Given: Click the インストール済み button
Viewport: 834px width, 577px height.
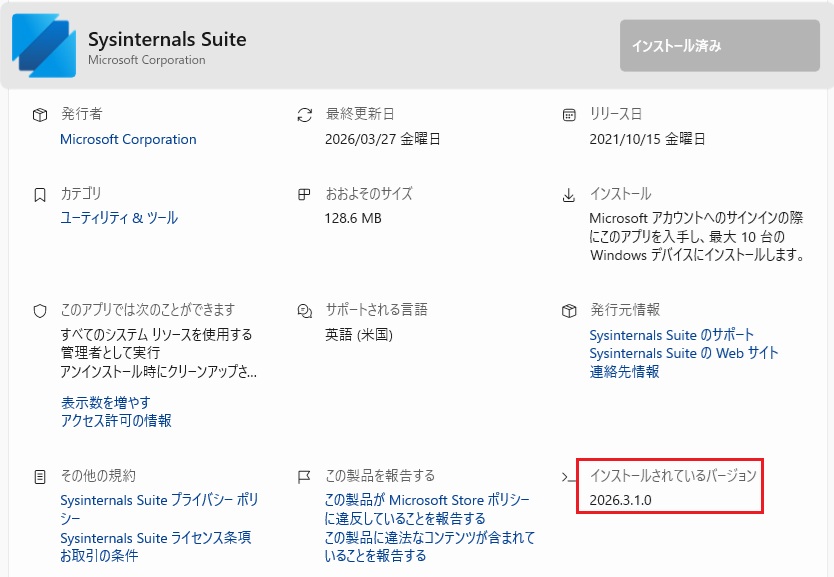Looking at the screenshot, I should pos(720,46).
